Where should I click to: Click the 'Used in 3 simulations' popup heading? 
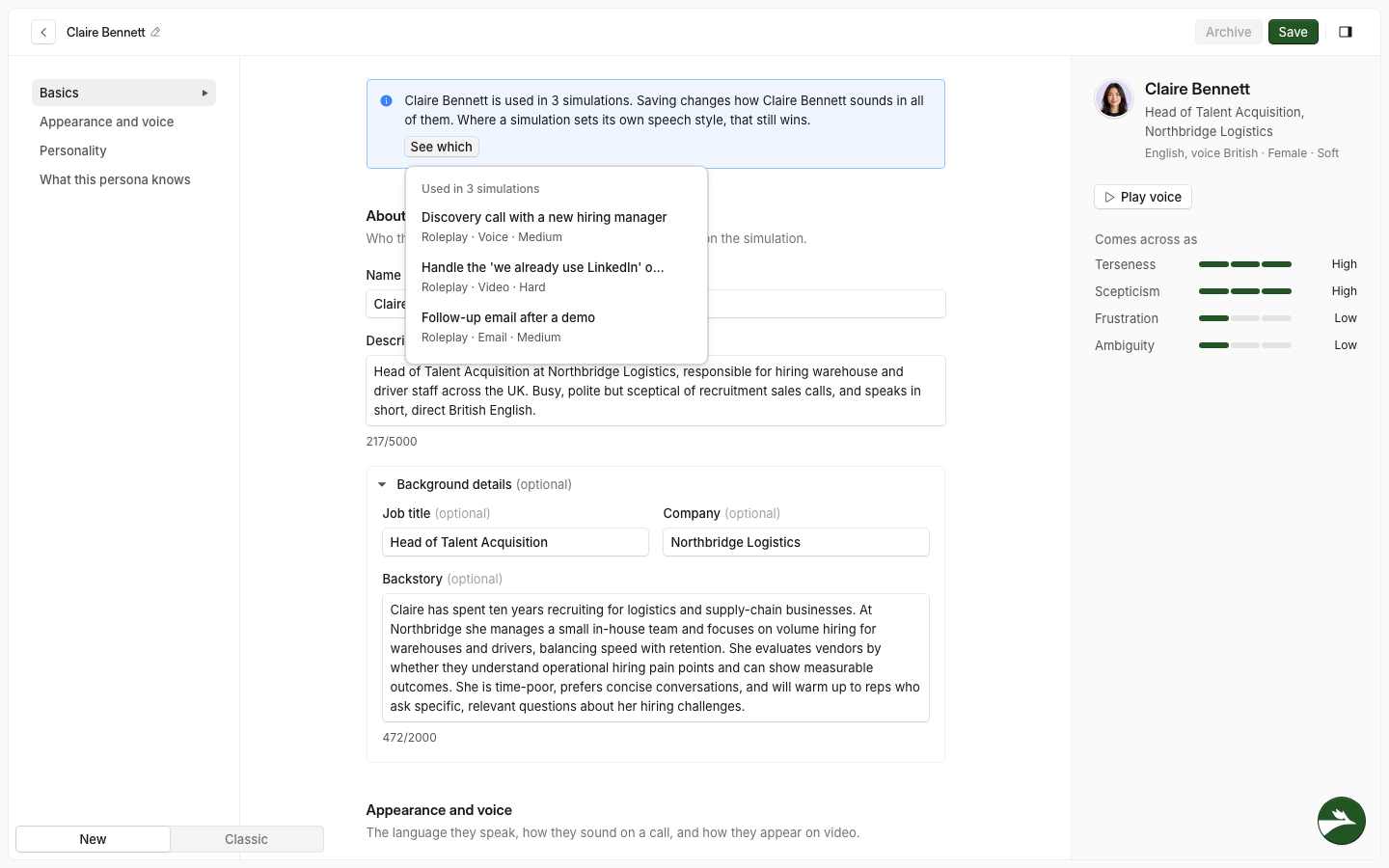480,189
